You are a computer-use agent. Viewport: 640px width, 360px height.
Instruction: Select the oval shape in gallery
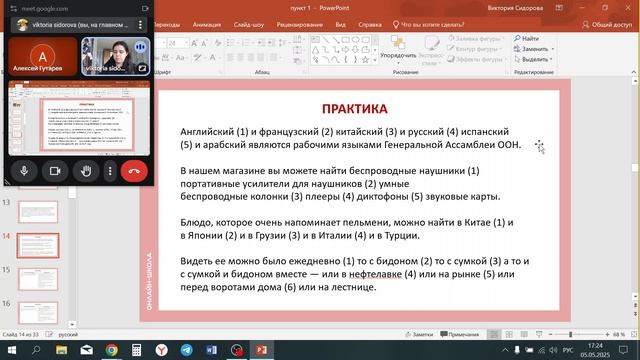pos(356,40)
